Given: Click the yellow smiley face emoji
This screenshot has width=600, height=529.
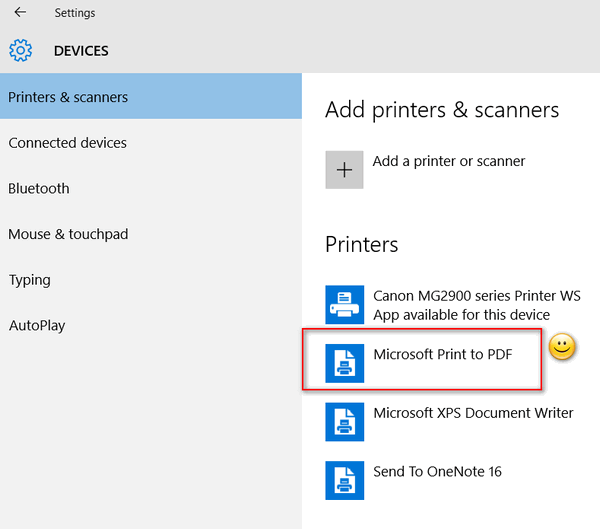Looking at the screenshot, I should point(562,346).
